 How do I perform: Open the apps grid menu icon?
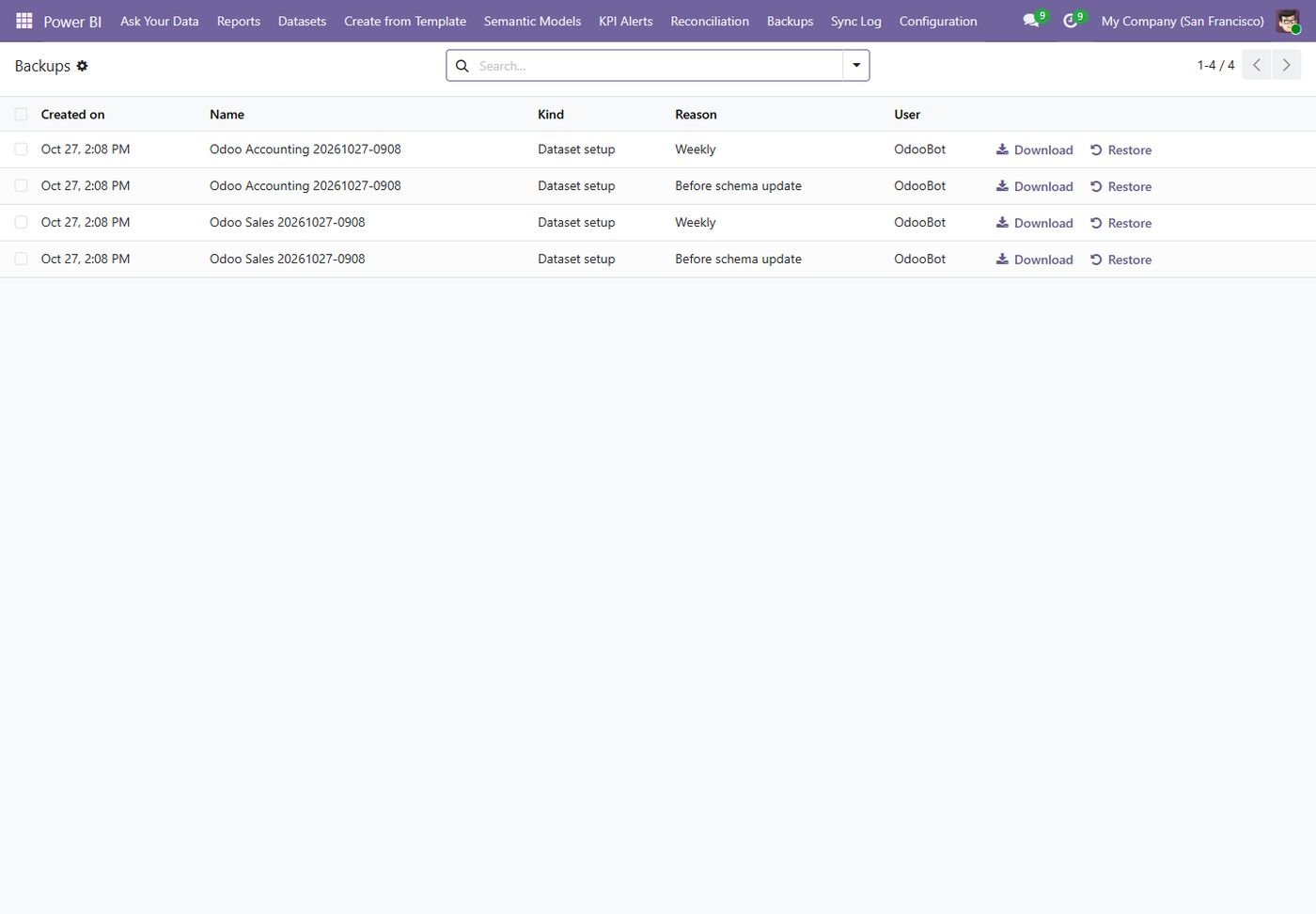[x=24, y=21]
